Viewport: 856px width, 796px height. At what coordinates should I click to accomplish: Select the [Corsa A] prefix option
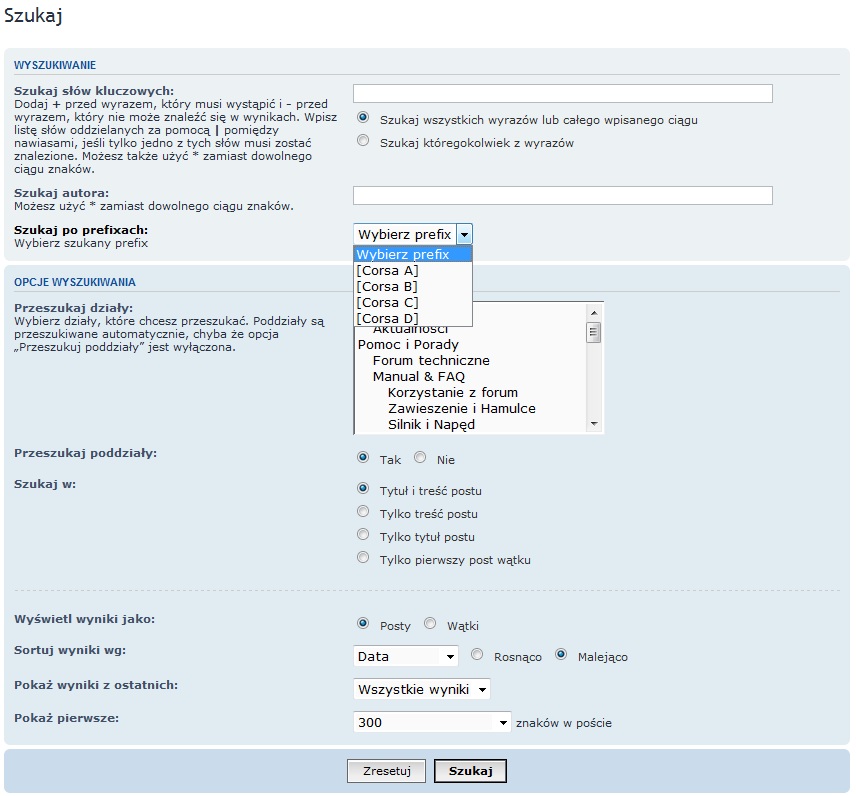click(388, 271)
